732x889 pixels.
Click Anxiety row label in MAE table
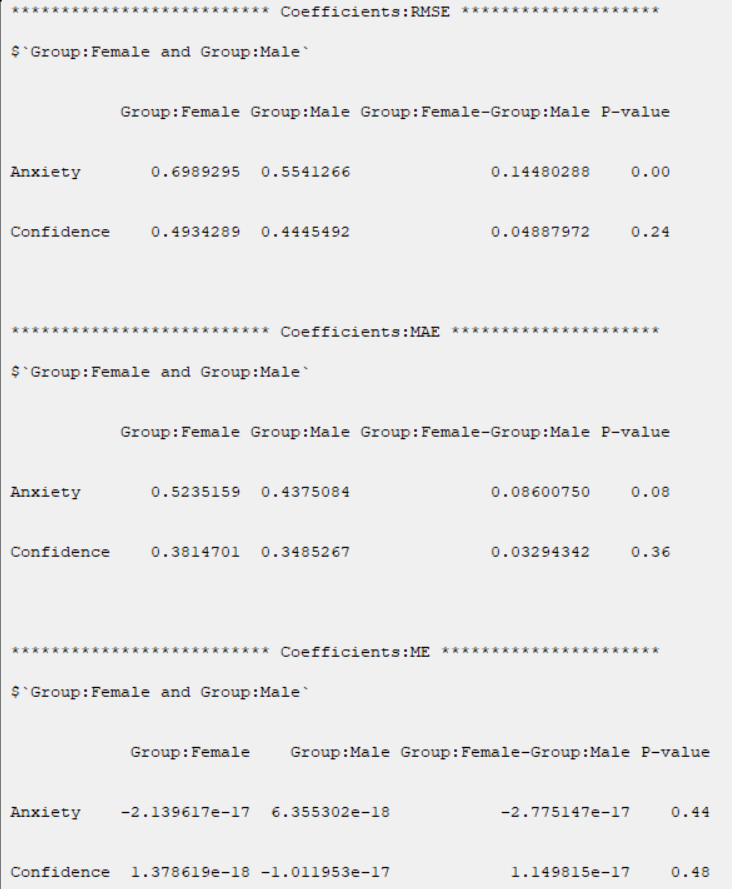tap(45, 492)
